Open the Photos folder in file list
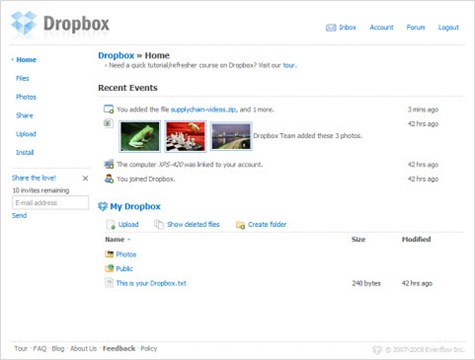The height and width of the screenshot is (360, 475). point(126,254)
